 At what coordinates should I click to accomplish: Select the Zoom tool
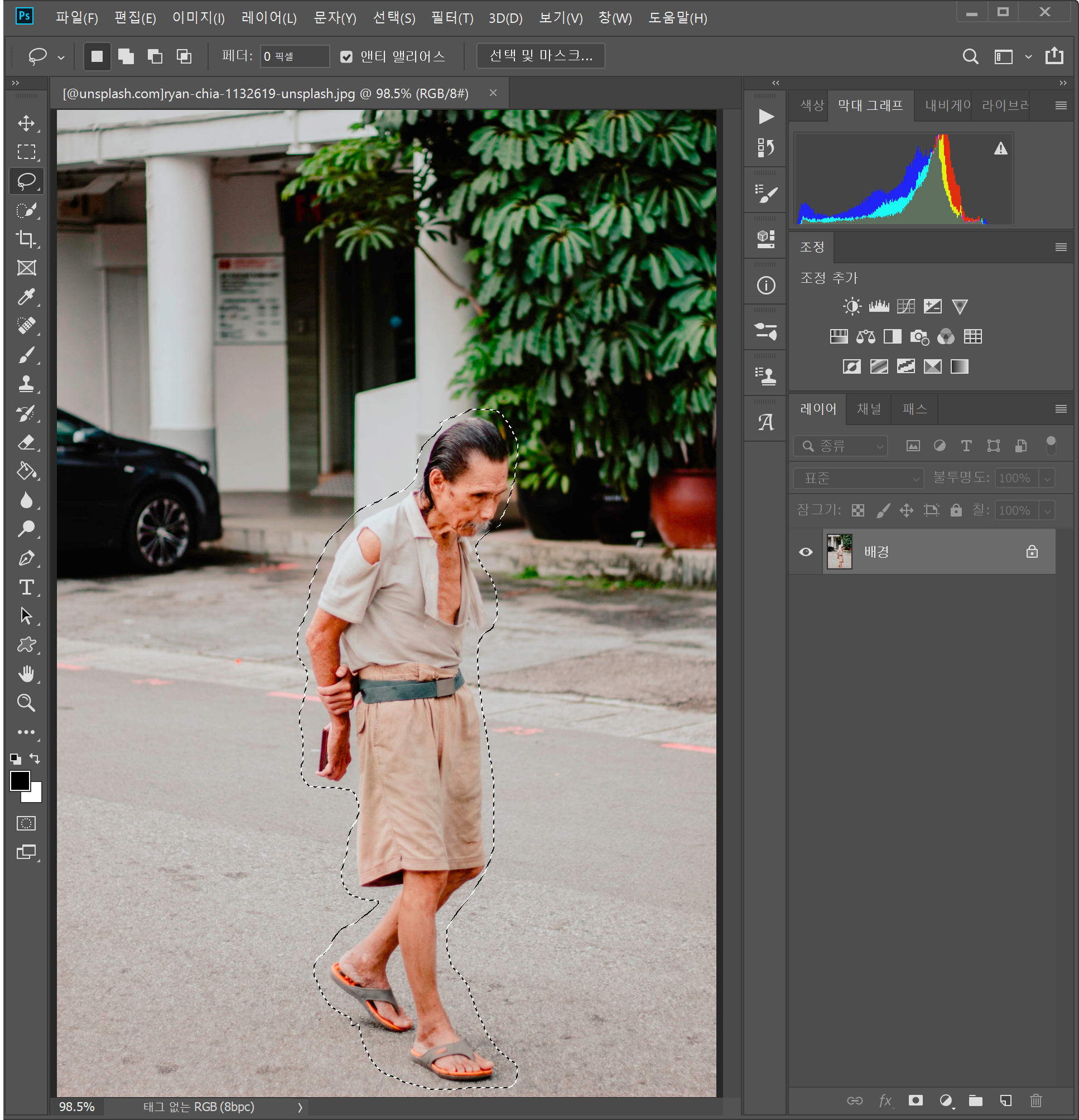pos(26,703)
